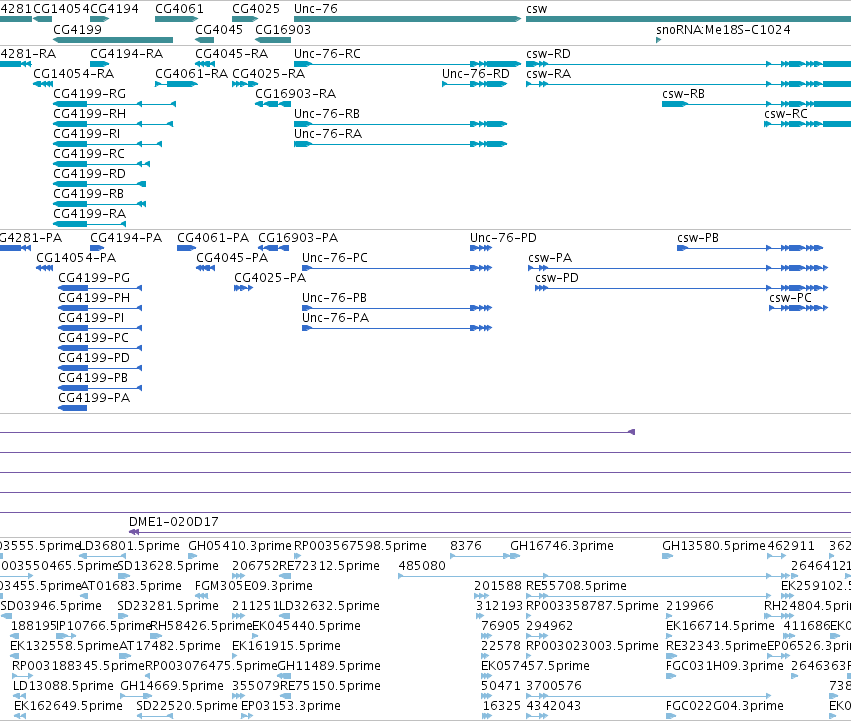851x721 pixels.
Task: Select the csw gene label
Action: (x=536, y=9)
